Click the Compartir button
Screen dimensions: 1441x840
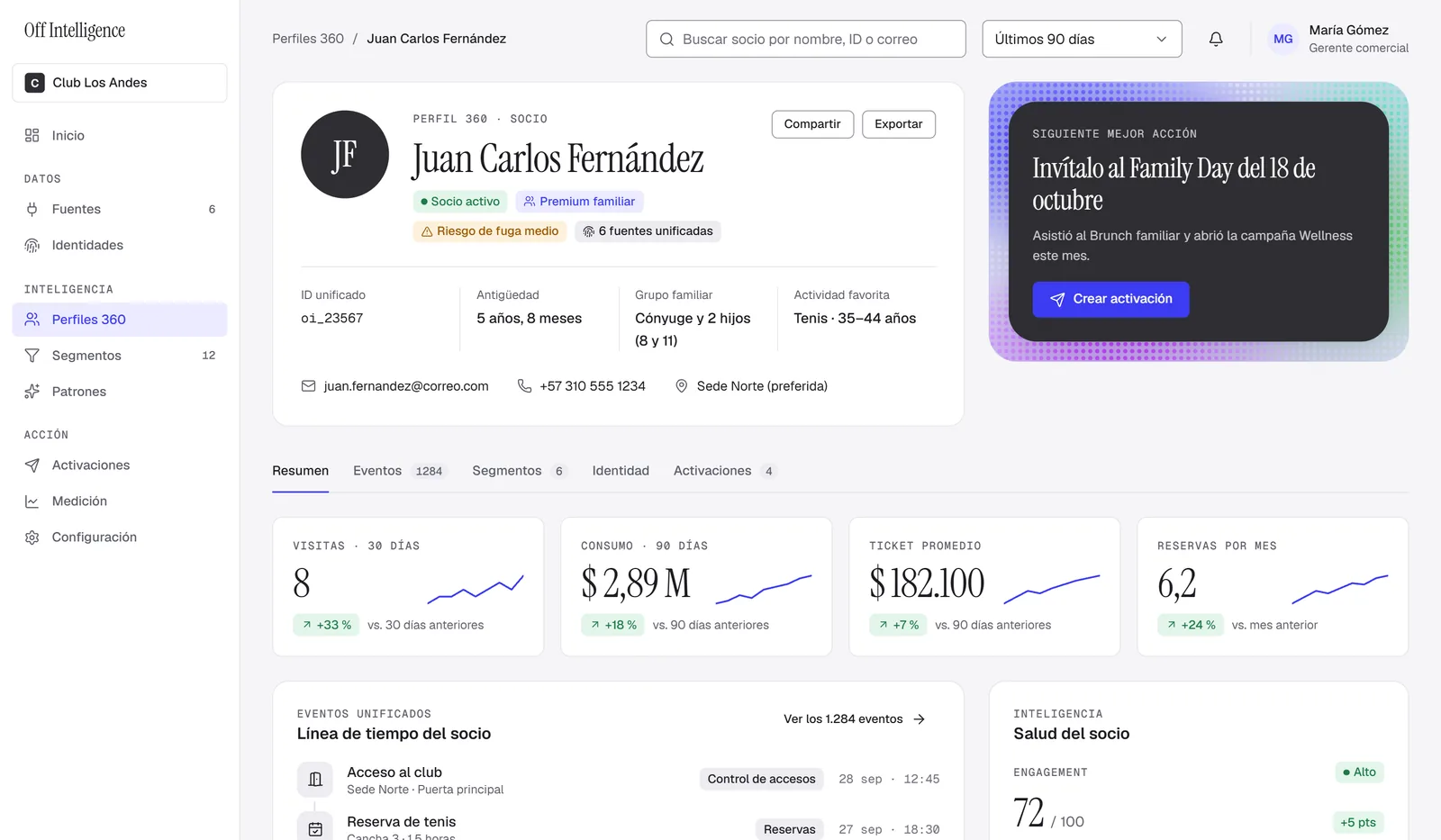click(812, 124)
